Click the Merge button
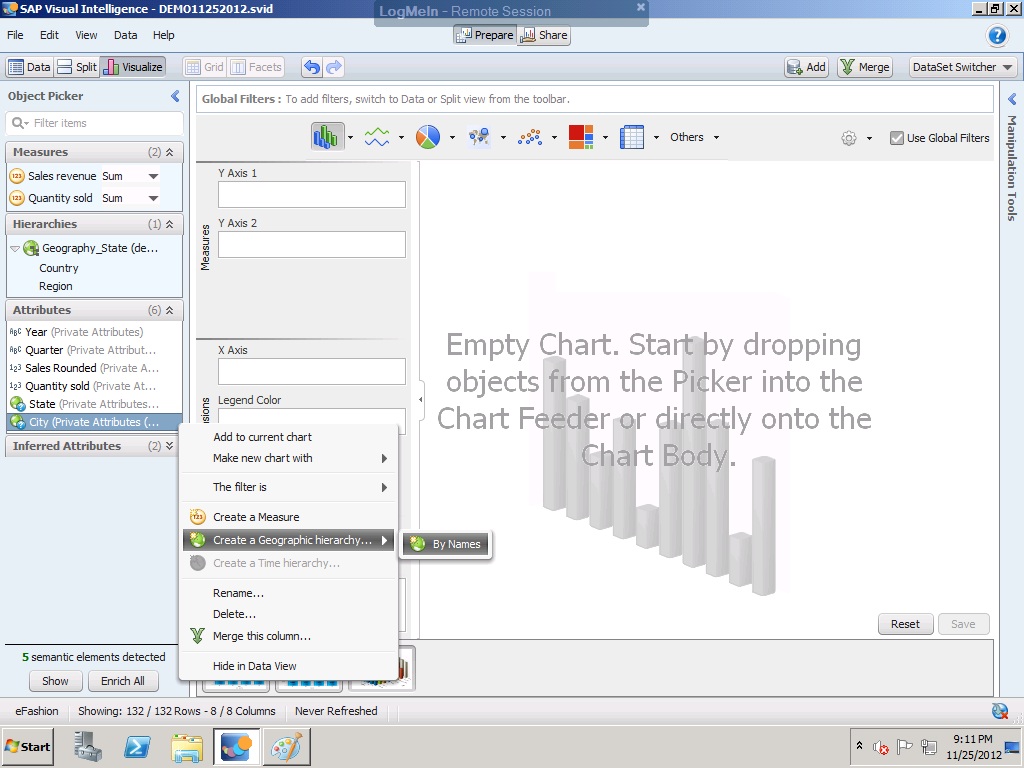The height and width of the screenshot is (768, 1024). point(865,67)
